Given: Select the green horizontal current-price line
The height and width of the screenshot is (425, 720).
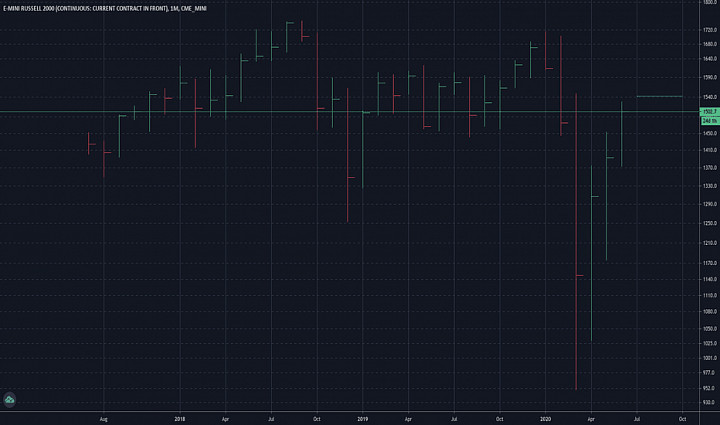Looking at the screenshot, I should [x=349, y=112].
